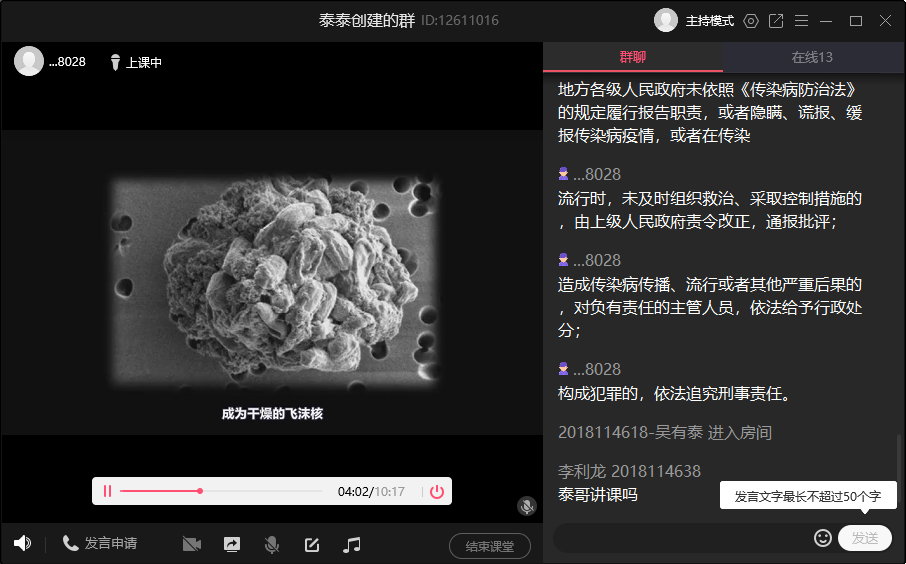Click the message 构成犯罪的，依法追究刑事责任。
This screenshot has width=906, height=564.
(x=674, y=394)
